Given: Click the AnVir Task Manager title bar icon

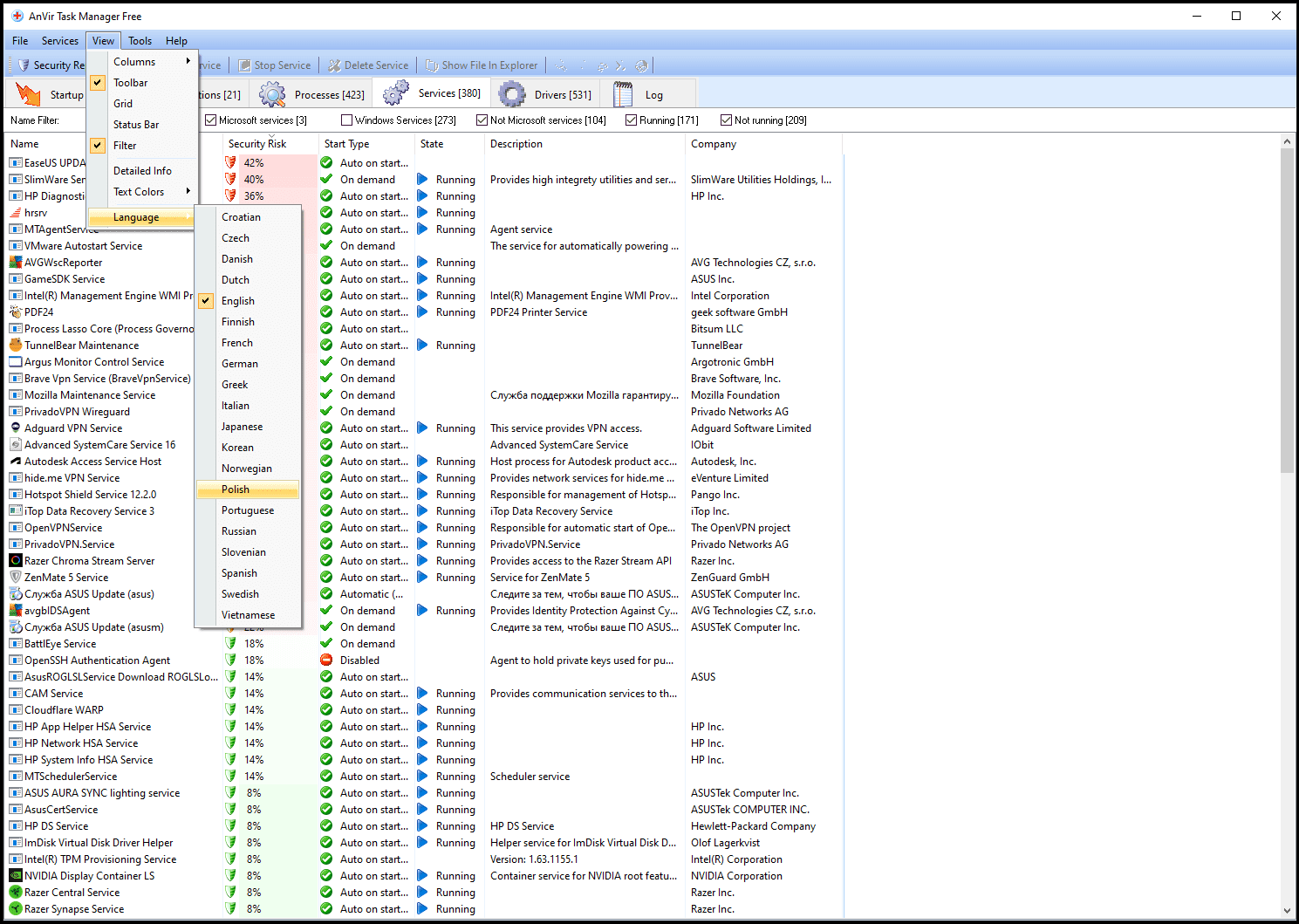Looking at the screenshot, I should 17,17.
